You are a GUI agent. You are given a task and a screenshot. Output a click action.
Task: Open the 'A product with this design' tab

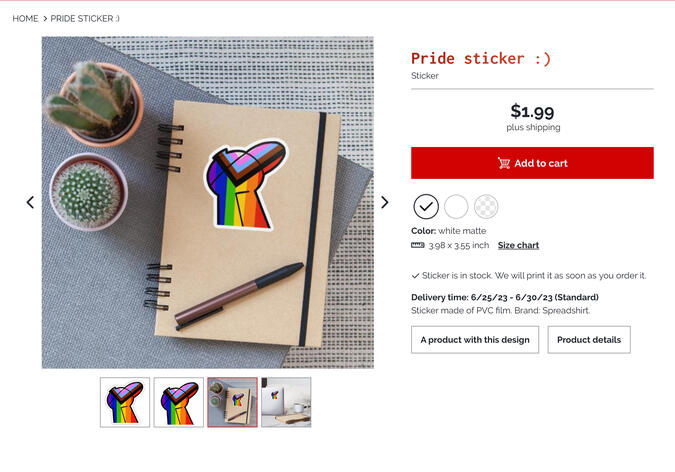coord(475,339)
